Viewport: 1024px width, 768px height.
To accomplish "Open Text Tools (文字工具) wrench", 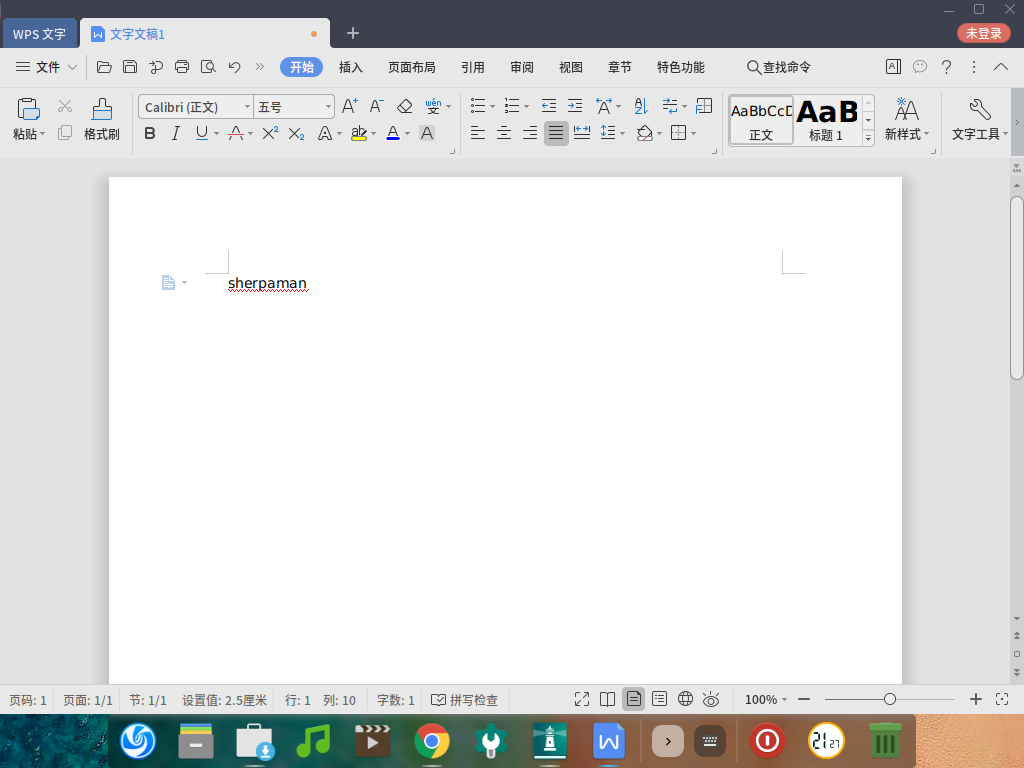I will (x=980, y=119).
